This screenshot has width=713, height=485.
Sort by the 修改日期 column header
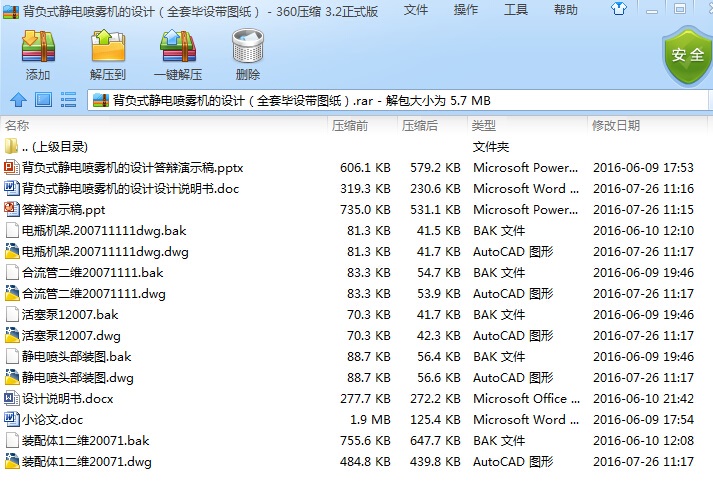[647, 125]
